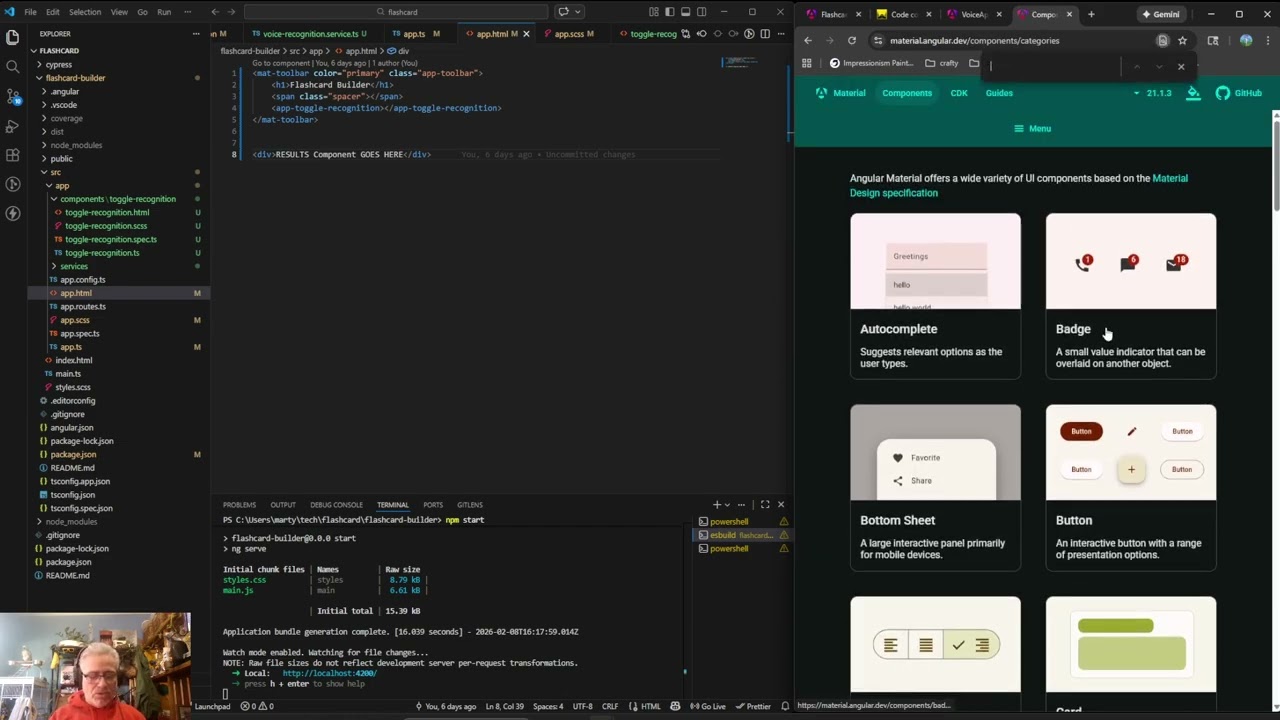Expand the .angular folder

coord(65,91)
